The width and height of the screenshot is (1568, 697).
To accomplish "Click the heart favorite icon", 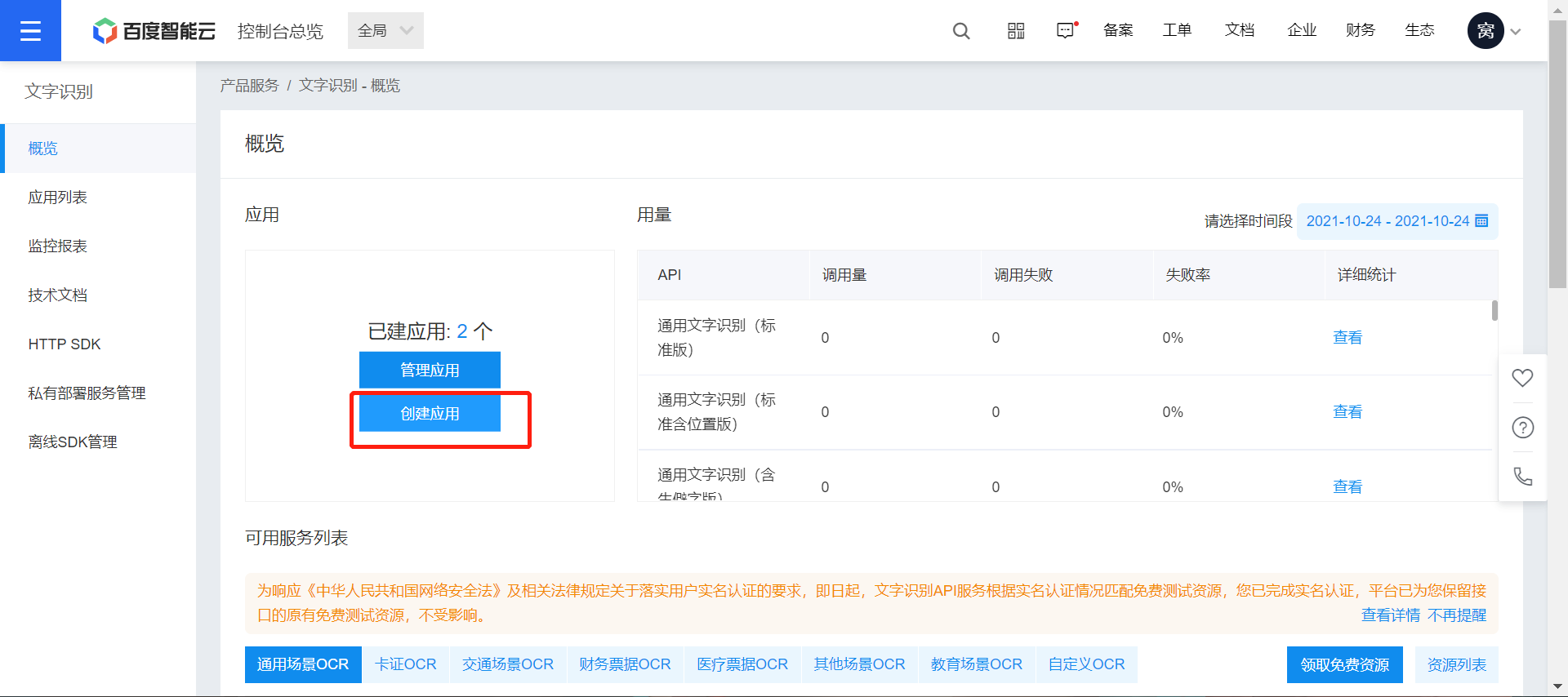I will 1522,378.
